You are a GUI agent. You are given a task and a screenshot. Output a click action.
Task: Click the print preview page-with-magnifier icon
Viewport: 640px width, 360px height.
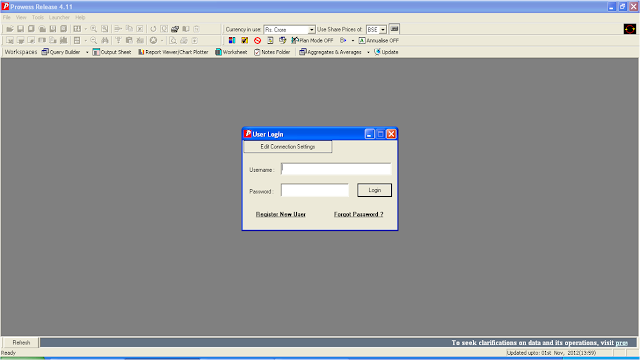(173, 40)
